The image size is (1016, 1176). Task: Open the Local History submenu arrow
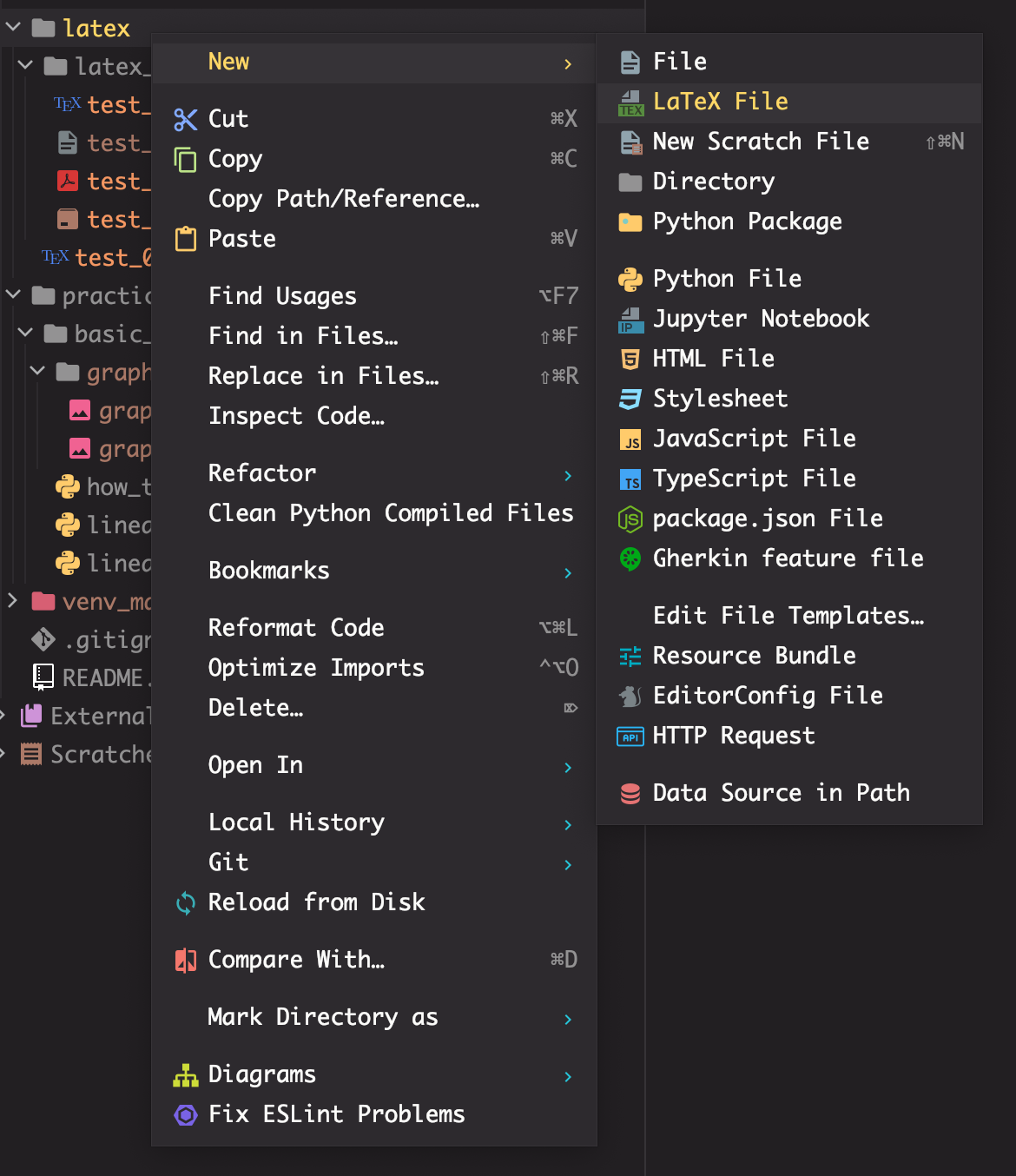click(568, 824)
